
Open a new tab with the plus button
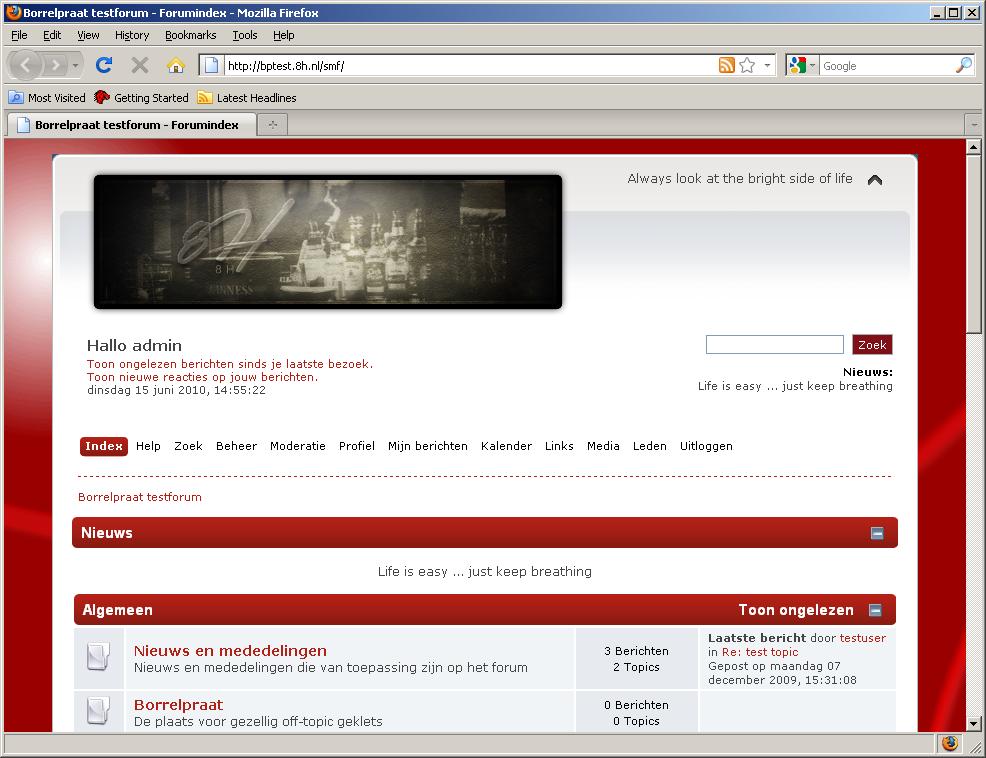coord(271,125)
